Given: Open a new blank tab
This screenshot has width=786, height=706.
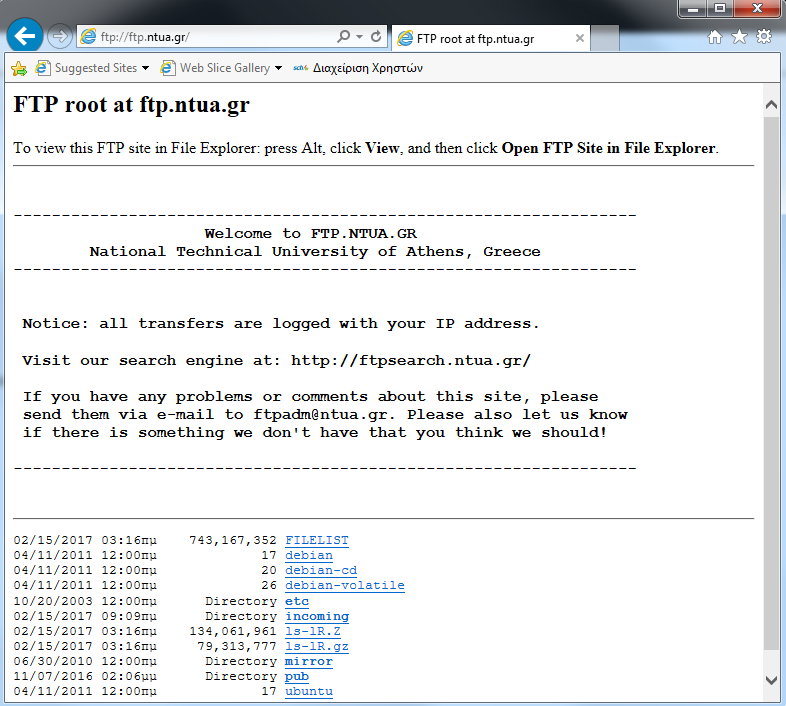Looking at the screenshot, I should pyautogui.click(x=605, y=39).
